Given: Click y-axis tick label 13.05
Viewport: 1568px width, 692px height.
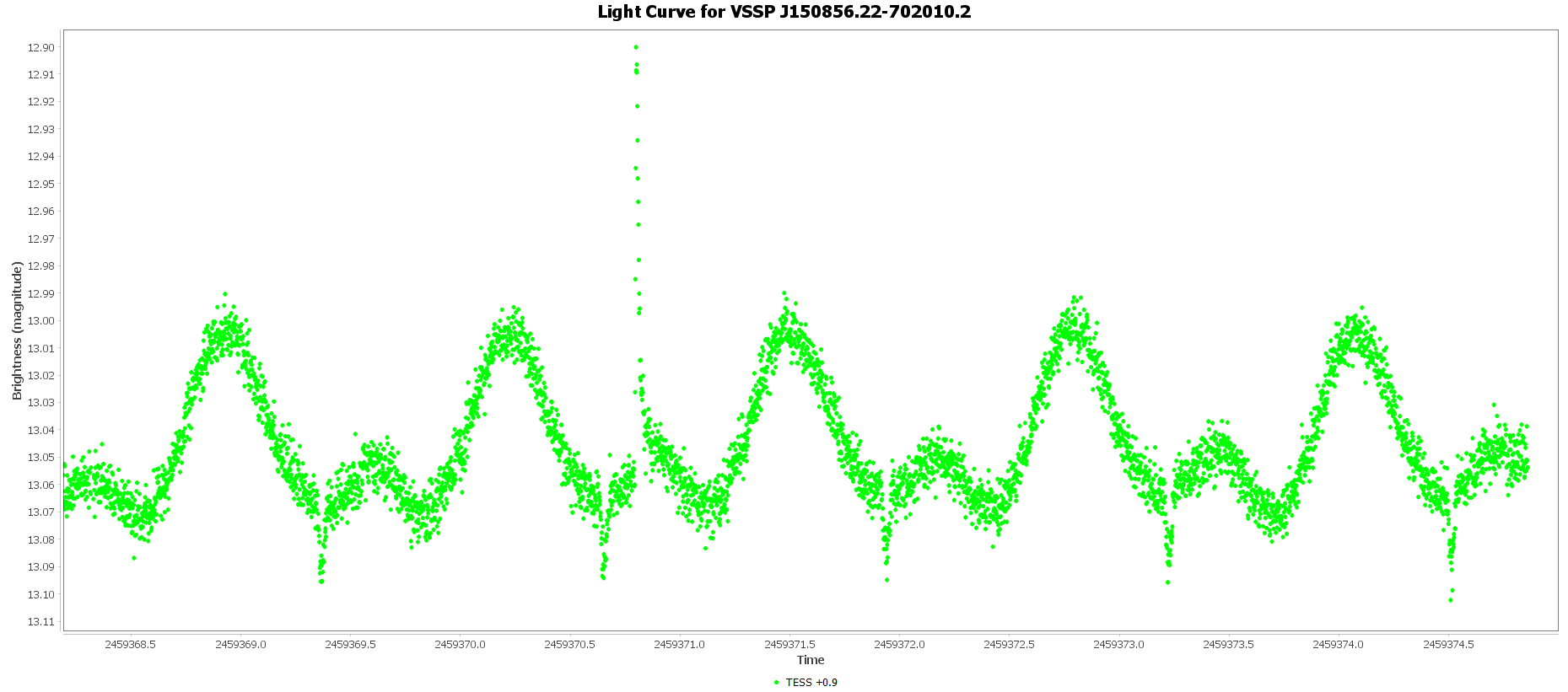Looking at the screenshot, I should (40, 458).
